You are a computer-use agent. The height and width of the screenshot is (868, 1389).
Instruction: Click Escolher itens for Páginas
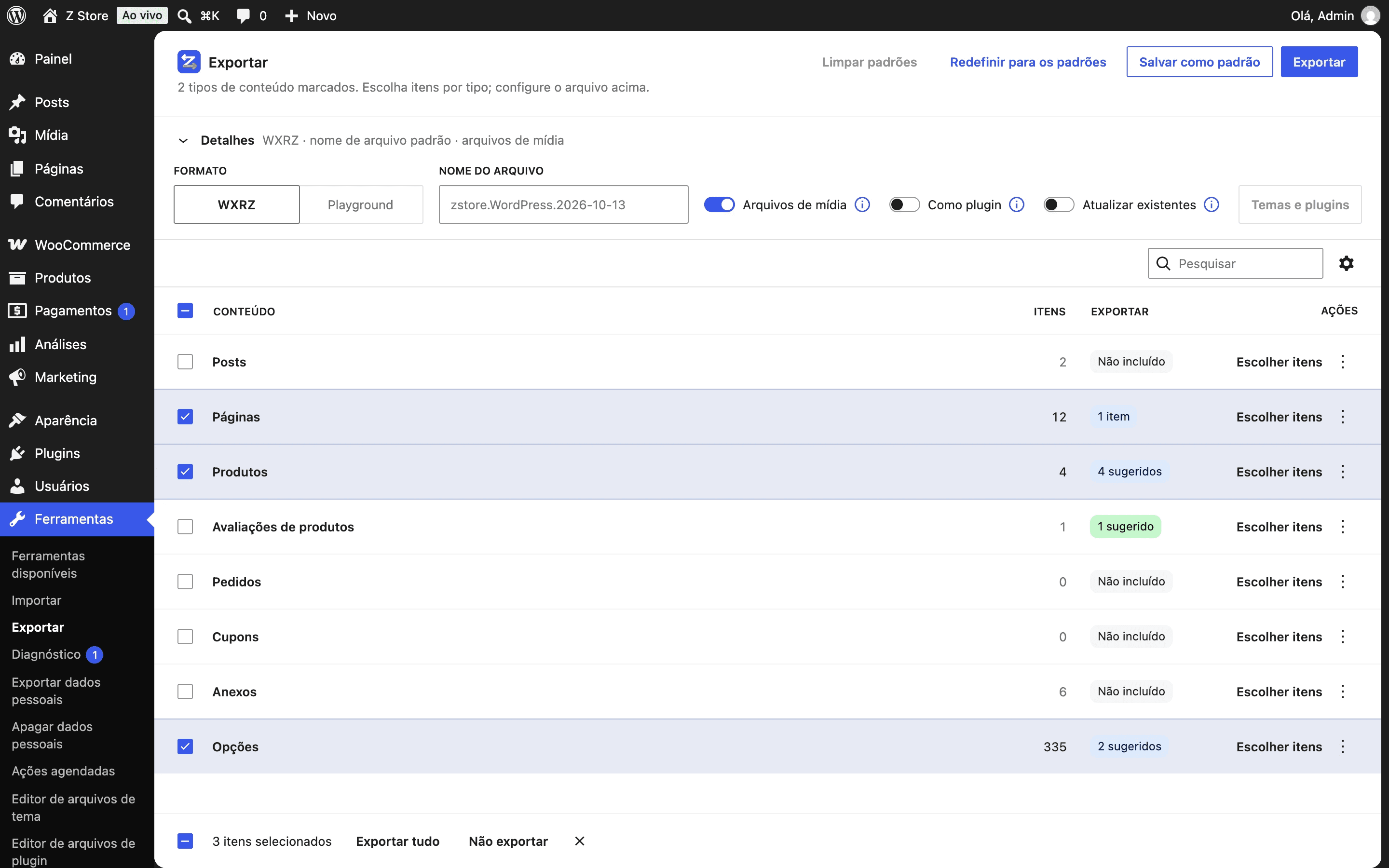(x=1279, y=417)
